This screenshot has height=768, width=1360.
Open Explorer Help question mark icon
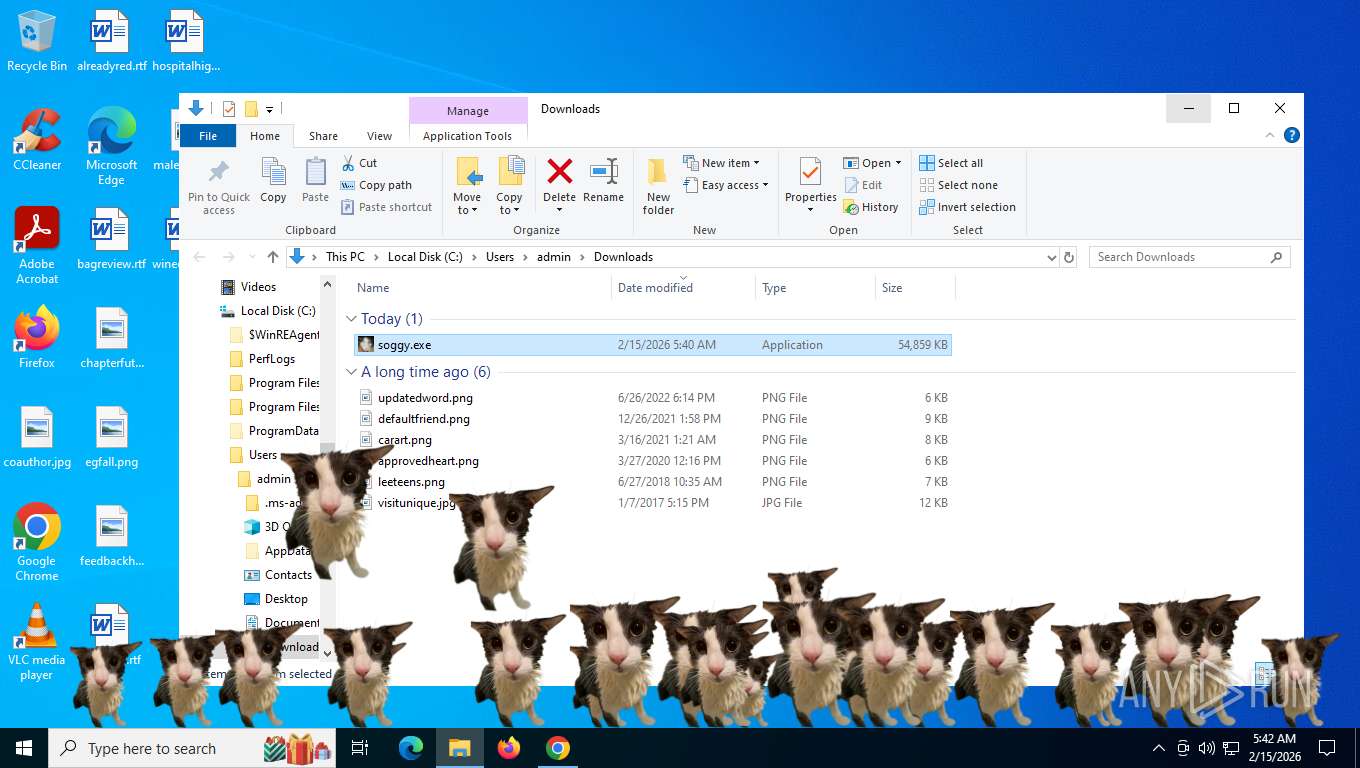(1292, 135)
